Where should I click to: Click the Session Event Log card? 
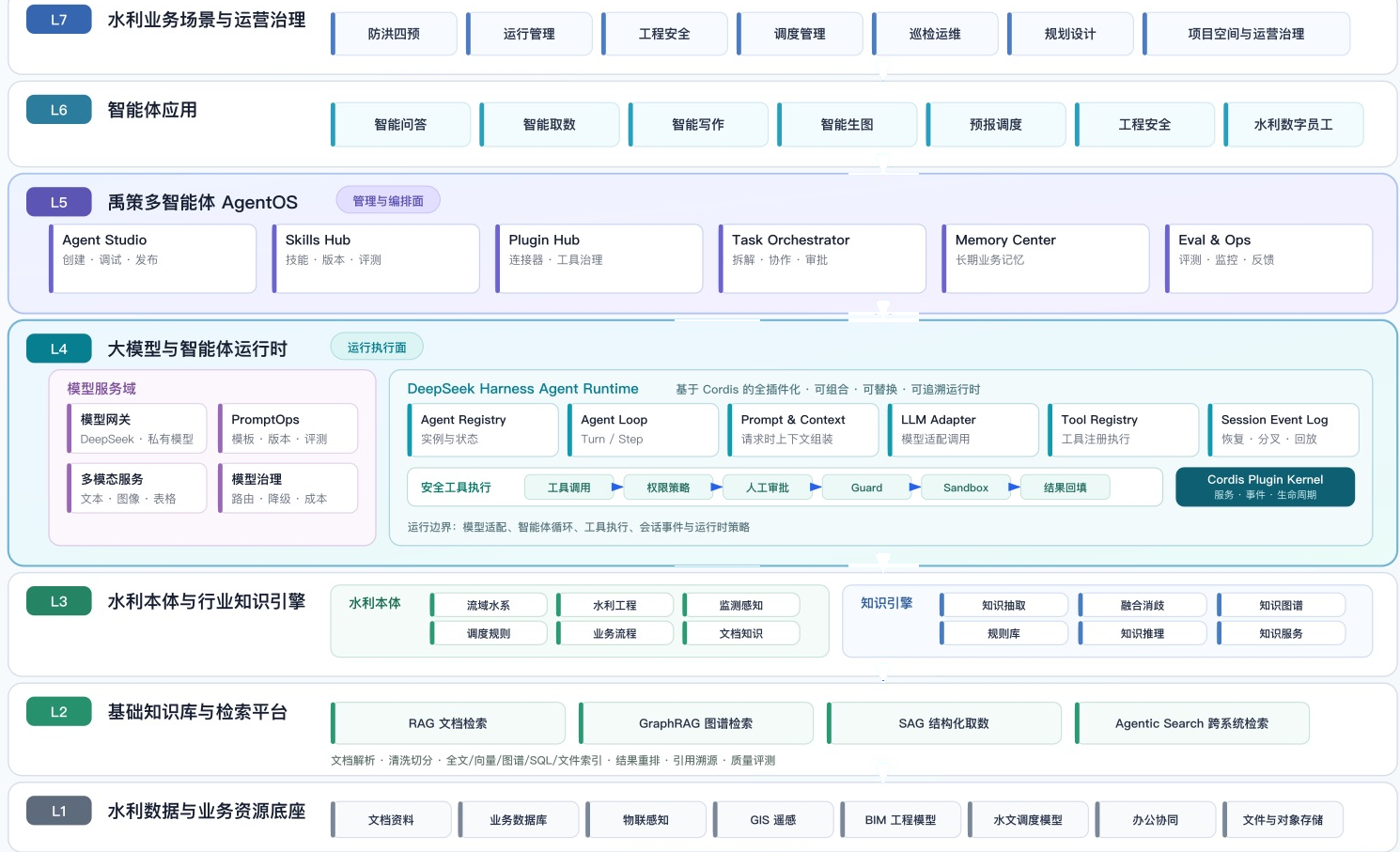pyautogui.click(x=1283, y=429)
